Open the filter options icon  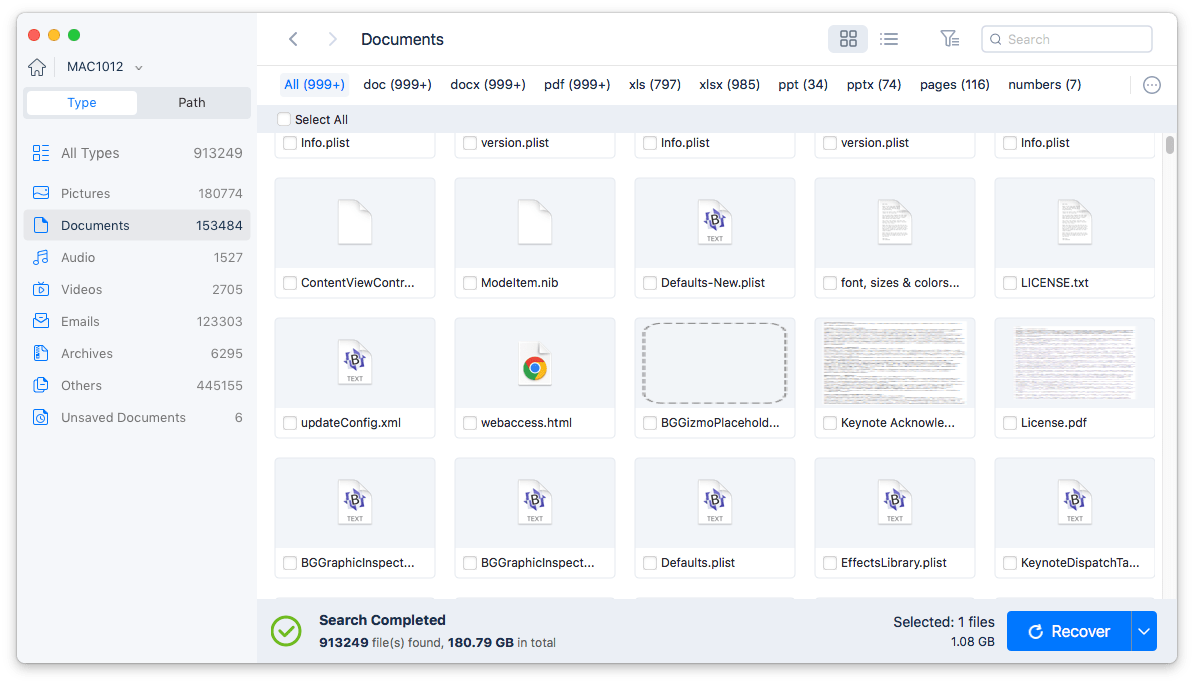point(949,39)
